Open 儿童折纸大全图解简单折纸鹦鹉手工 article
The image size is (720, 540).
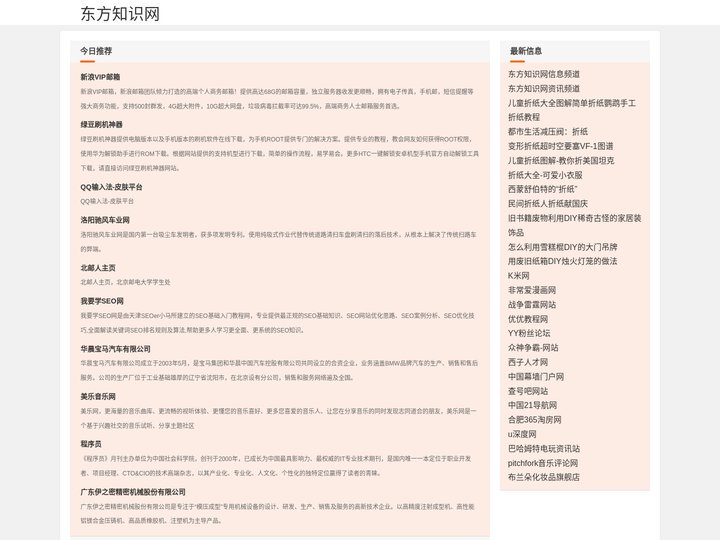(572, 110)
